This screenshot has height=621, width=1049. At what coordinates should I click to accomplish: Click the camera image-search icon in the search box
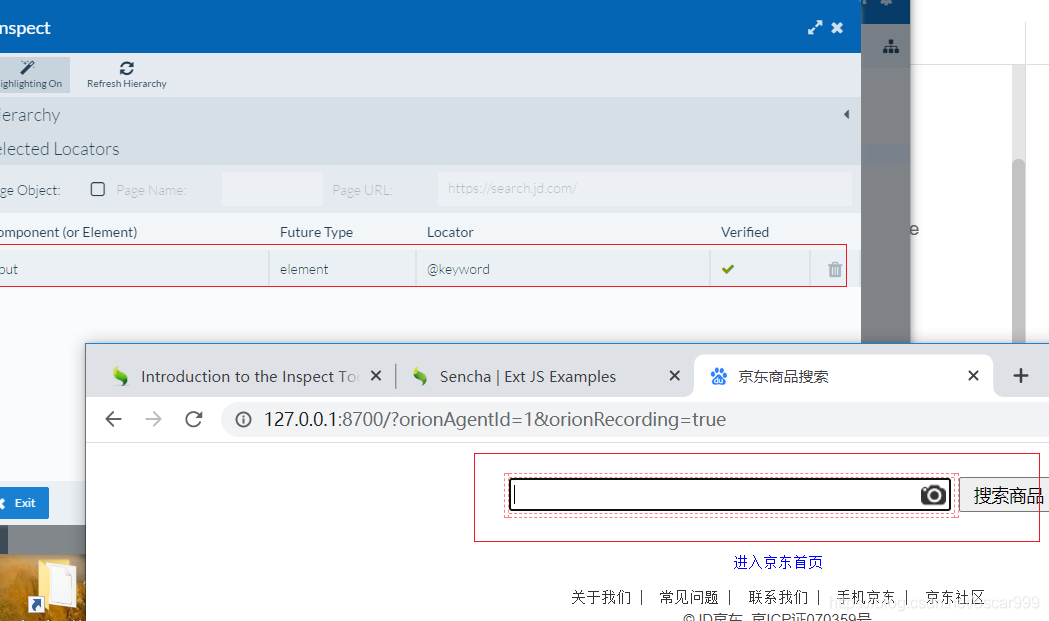(933, 495)
